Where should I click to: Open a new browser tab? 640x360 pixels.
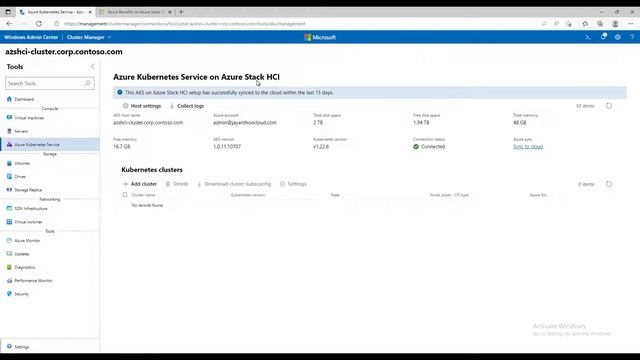click(x=181, y=12)
